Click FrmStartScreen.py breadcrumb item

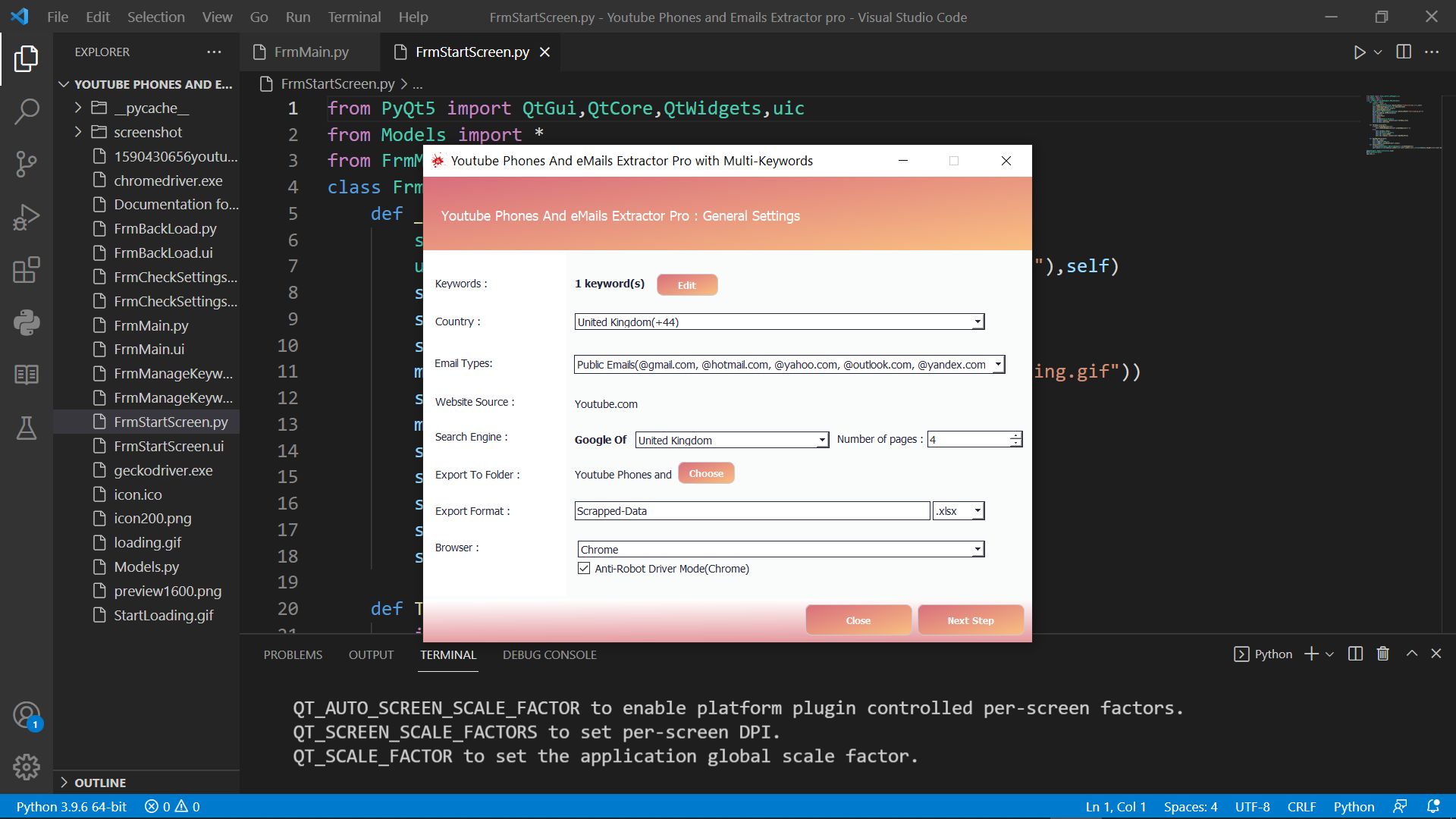[x=337, y=83]
